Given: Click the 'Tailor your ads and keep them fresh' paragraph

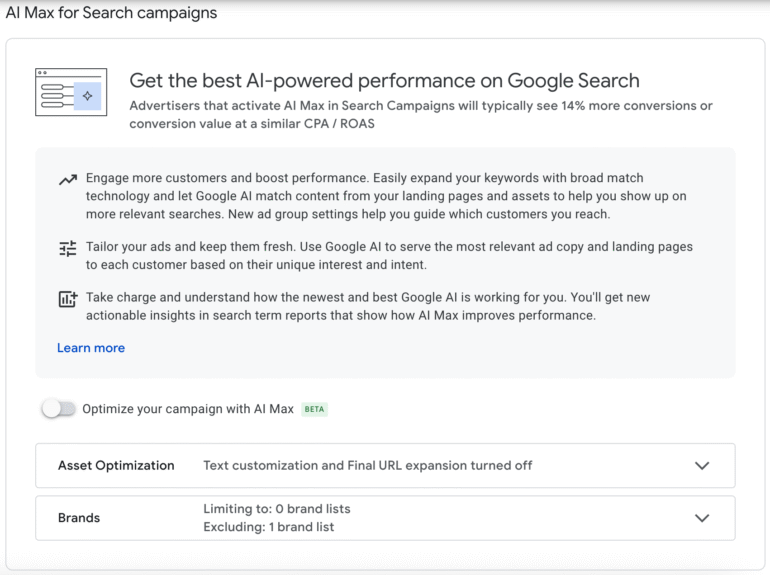Looking at the screenshot, I should pos(389,255).
